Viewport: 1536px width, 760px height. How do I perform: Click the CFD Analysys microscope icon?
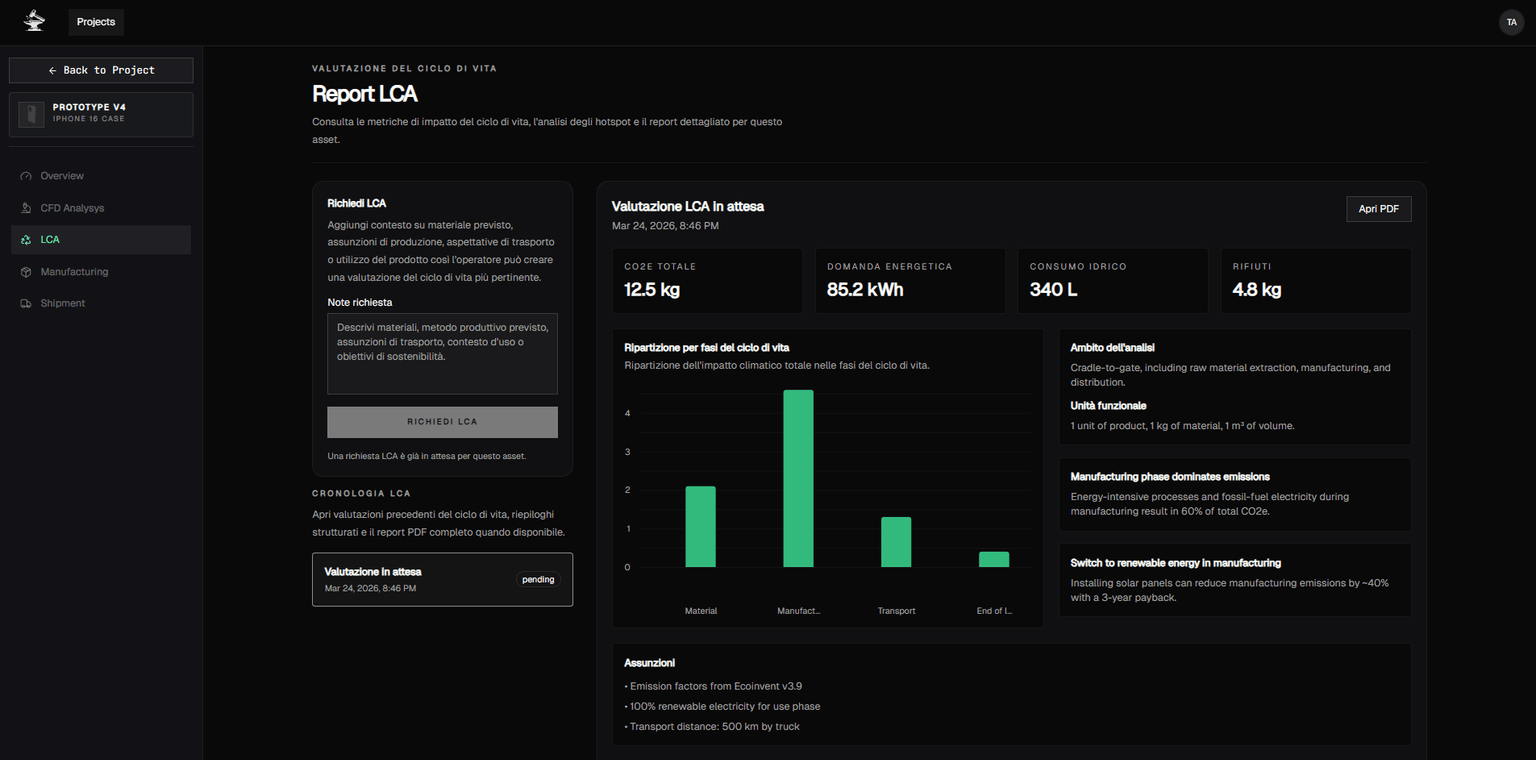tap(25, 208)
